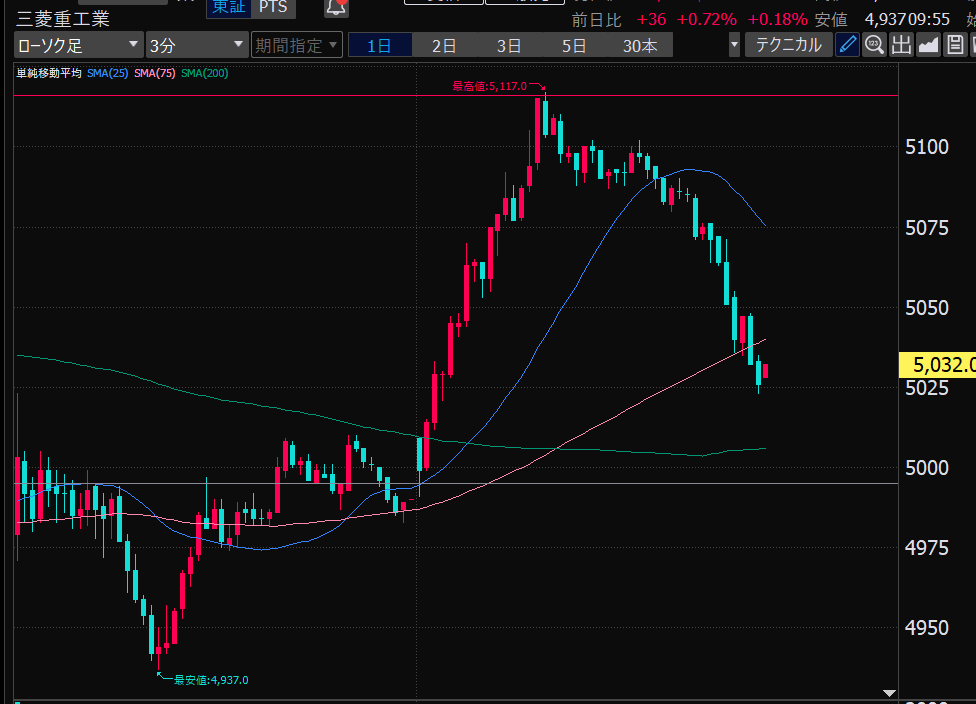Click the small arrow at chart bottom-right

click(889, 693)
